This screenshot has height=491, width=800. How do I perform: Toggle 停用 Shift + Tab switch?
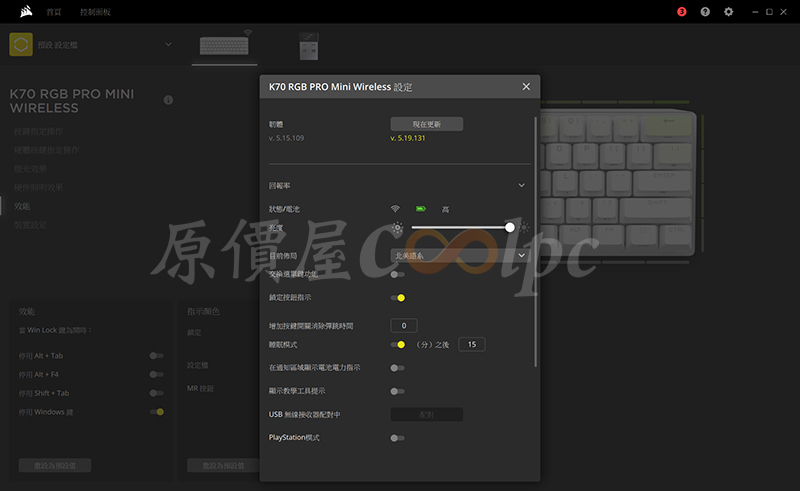[157, 393]
